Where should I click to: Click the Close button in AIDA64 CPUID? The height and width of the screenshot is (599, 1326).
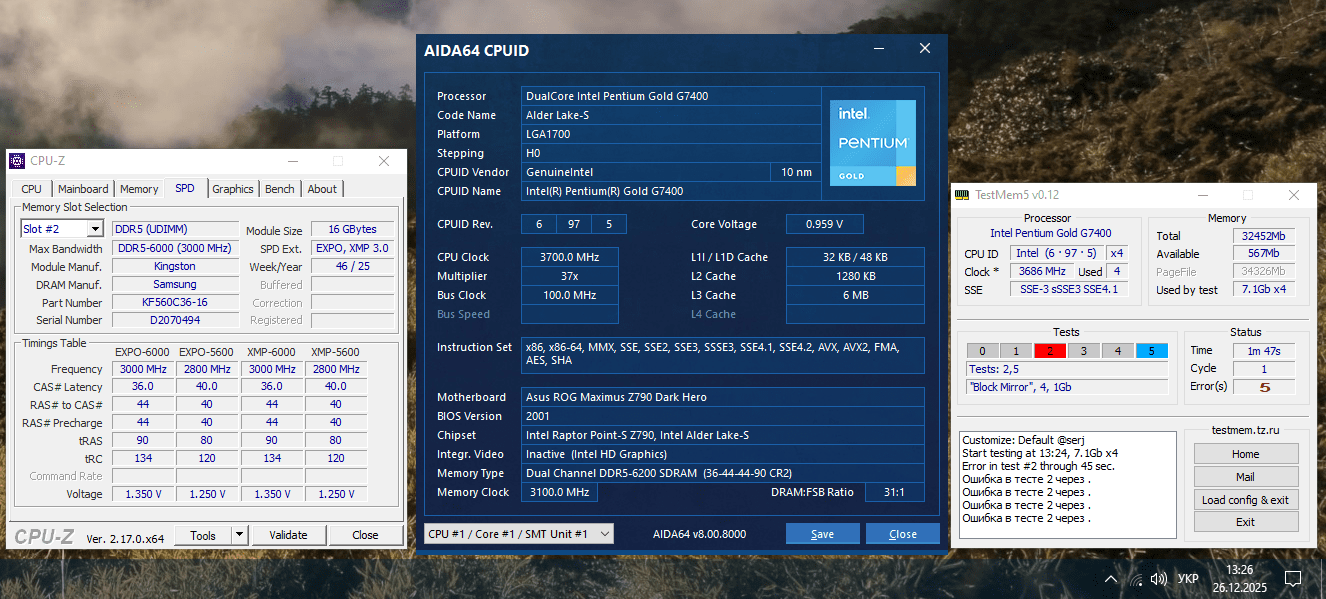point(903,534)
